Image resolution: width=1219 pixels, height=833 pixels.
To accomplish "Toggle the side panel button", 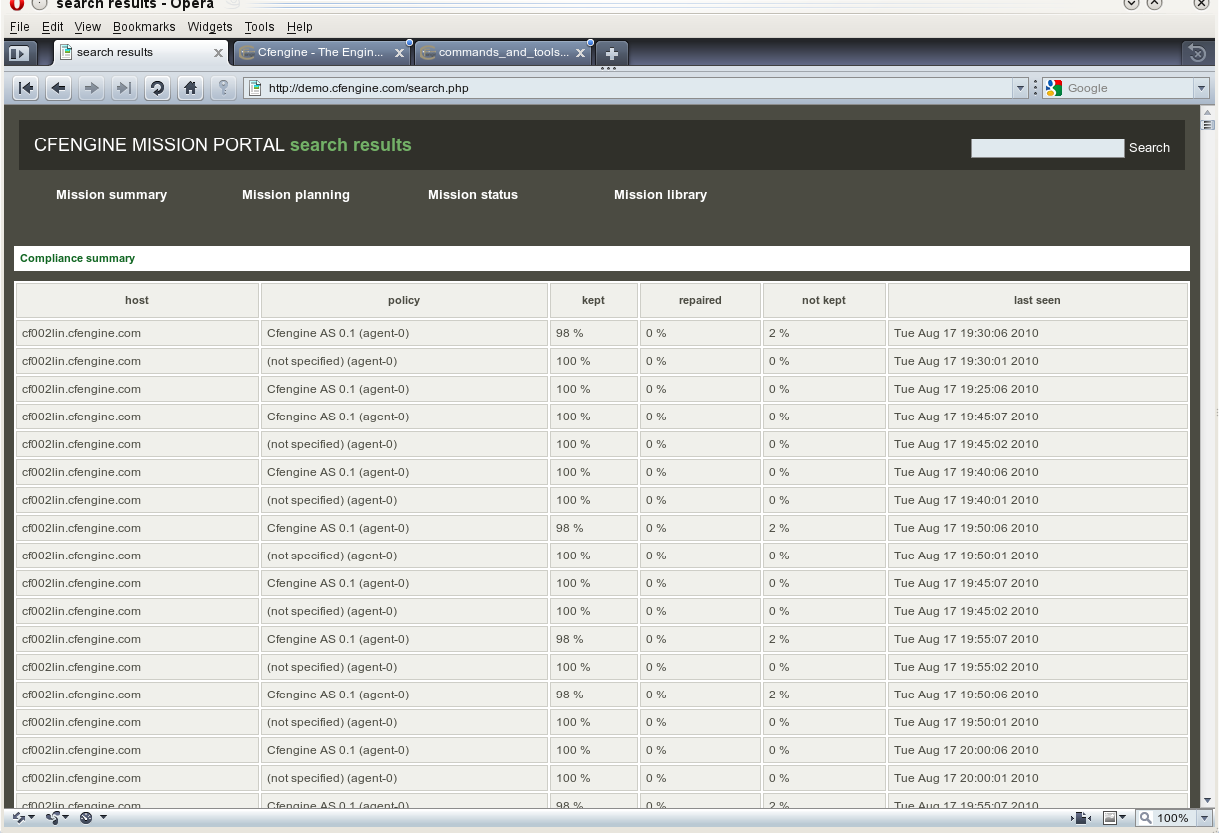I will (x=19, y=53).
